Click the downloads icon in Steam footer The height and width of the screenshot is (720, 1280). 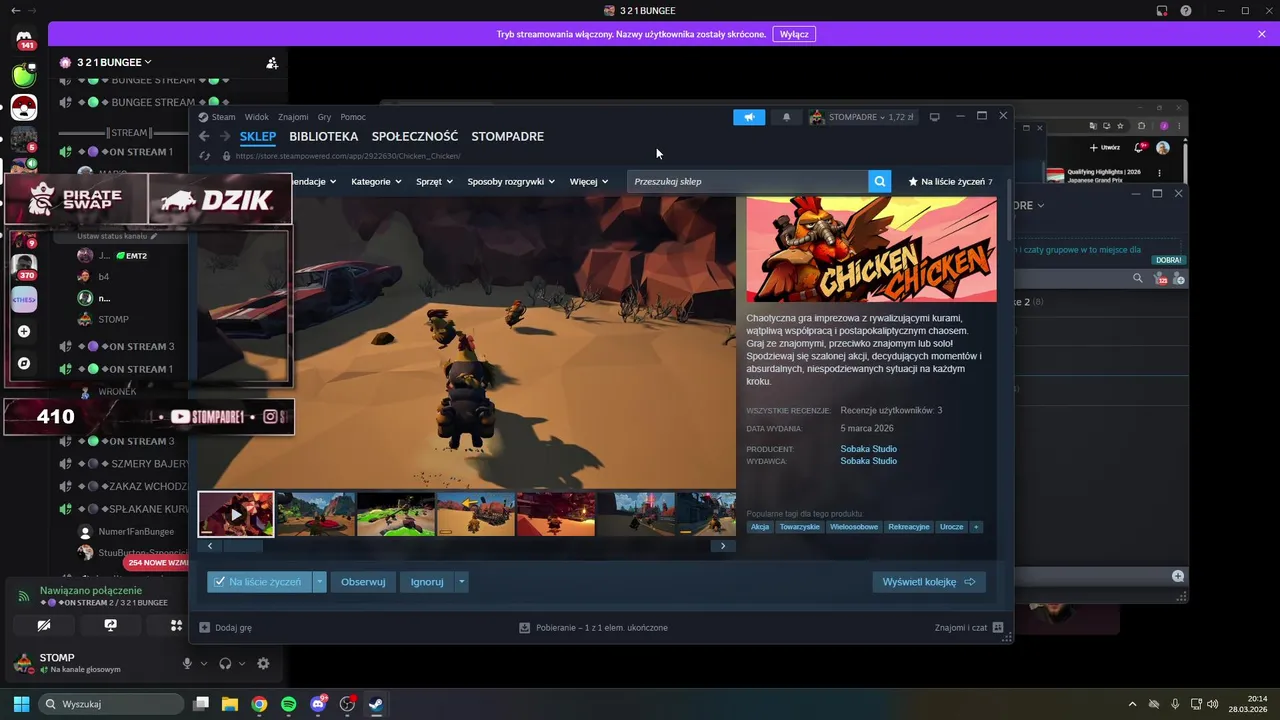click(525, 627)
